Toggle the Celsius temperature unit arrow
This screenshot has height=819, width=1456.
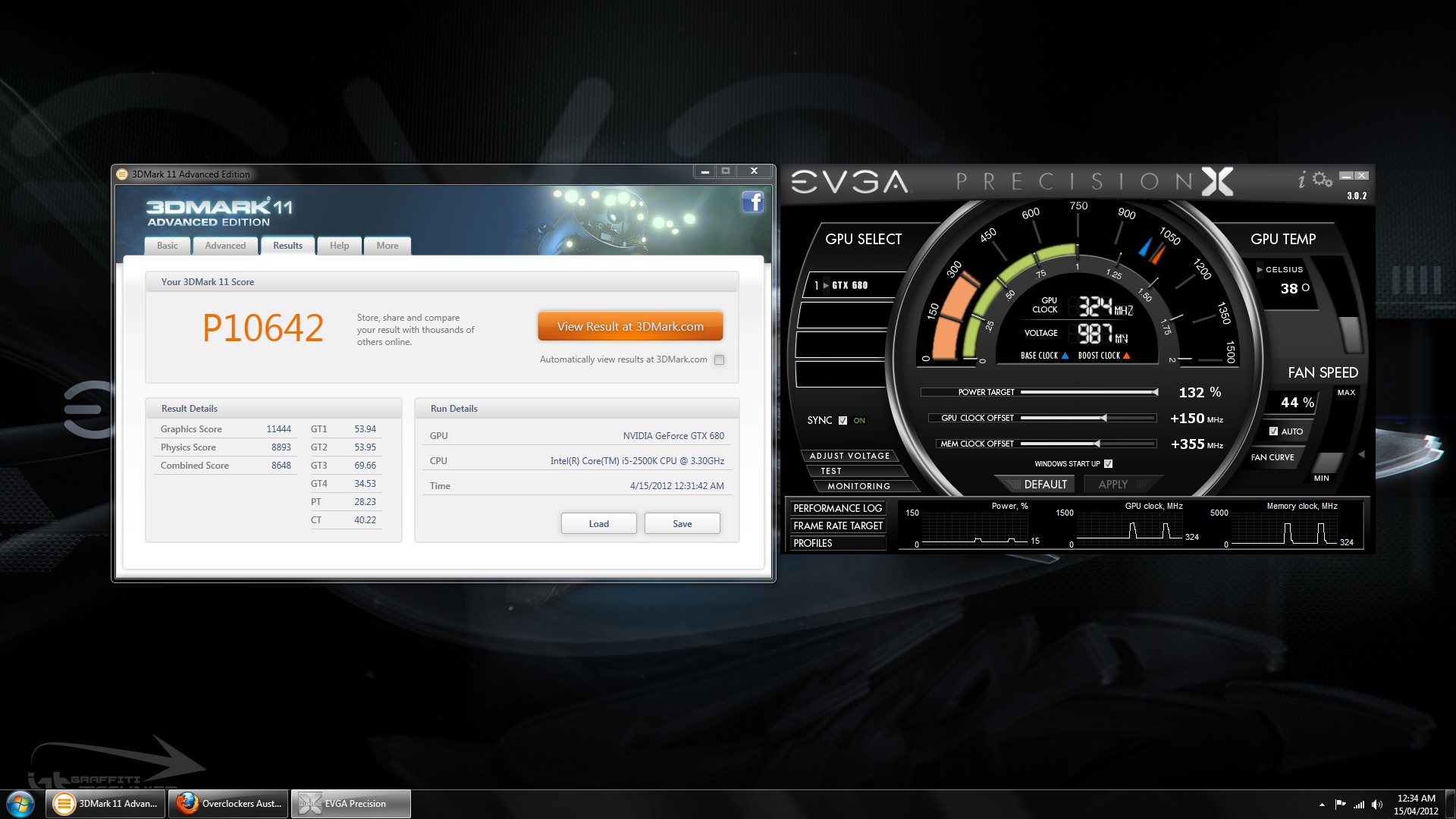coord(1260,270)
